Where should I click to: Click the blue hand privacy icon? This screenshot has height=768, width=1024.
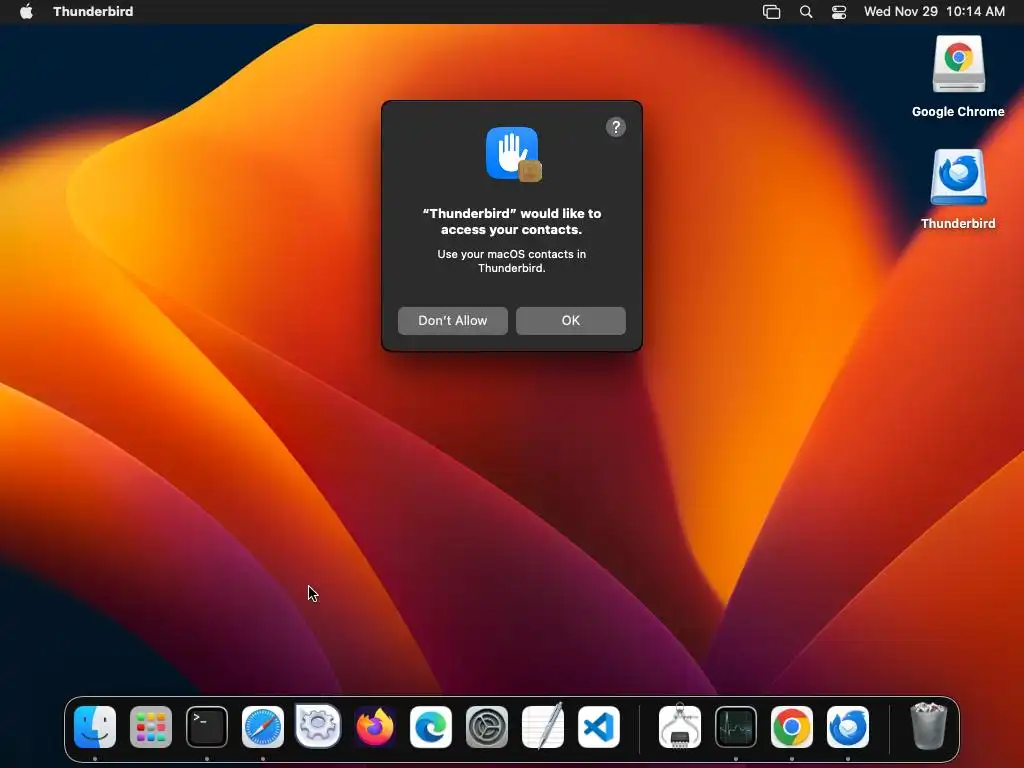point(513,154)
